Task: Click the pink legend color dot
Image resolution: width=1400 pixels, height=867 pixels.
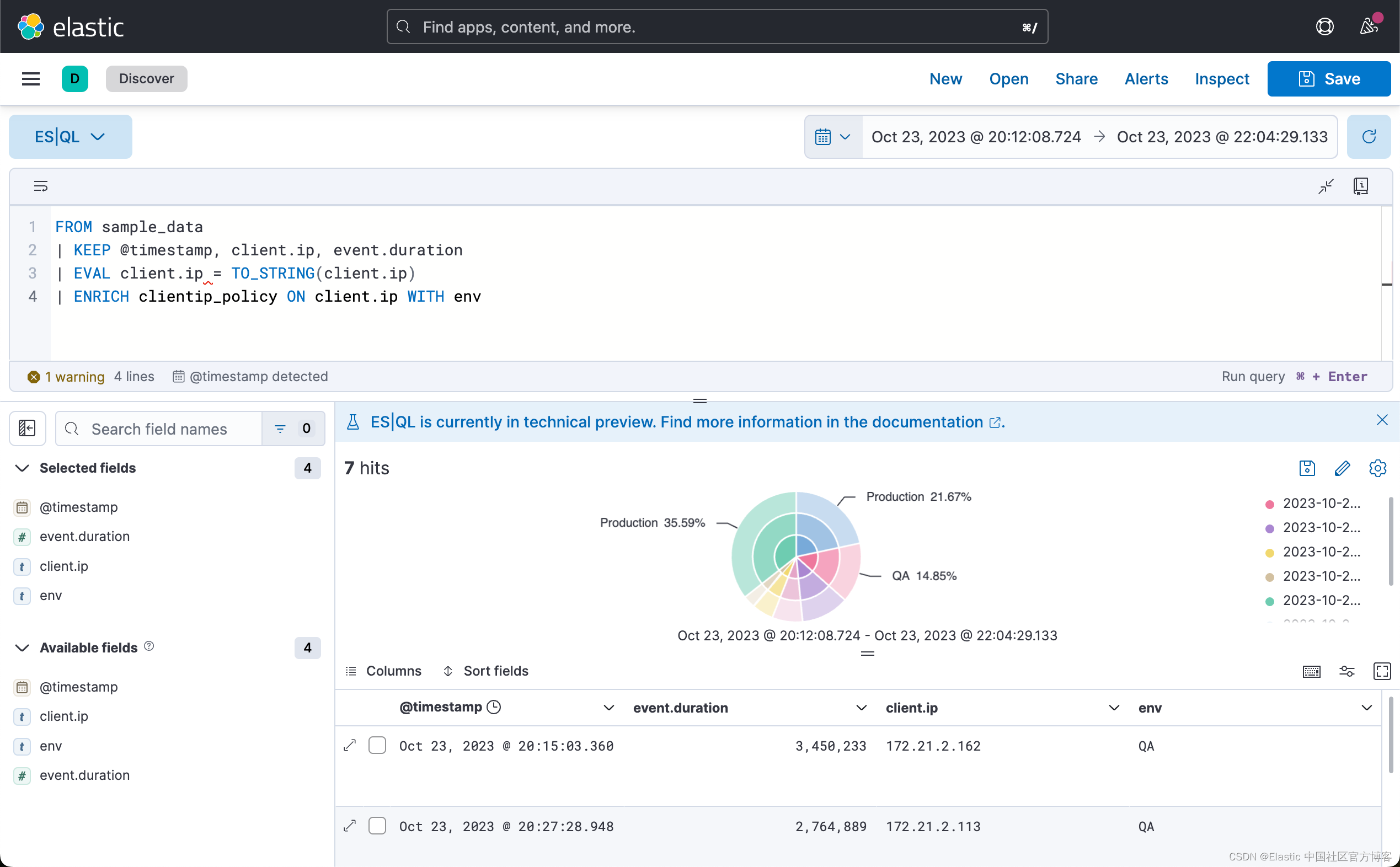Action: (x=1269, y=504)
